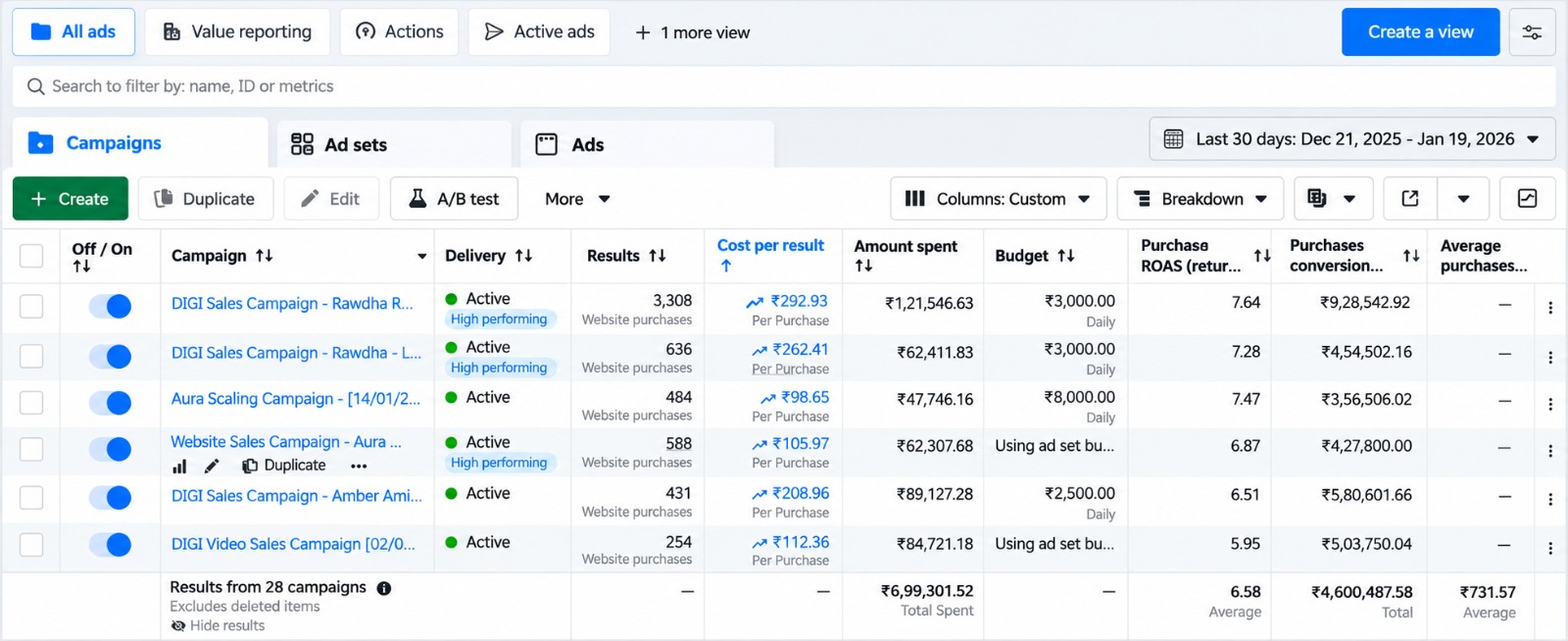
Task: Open row options for Aura Scaling Campaign
Action: (x=1550, y=404)
